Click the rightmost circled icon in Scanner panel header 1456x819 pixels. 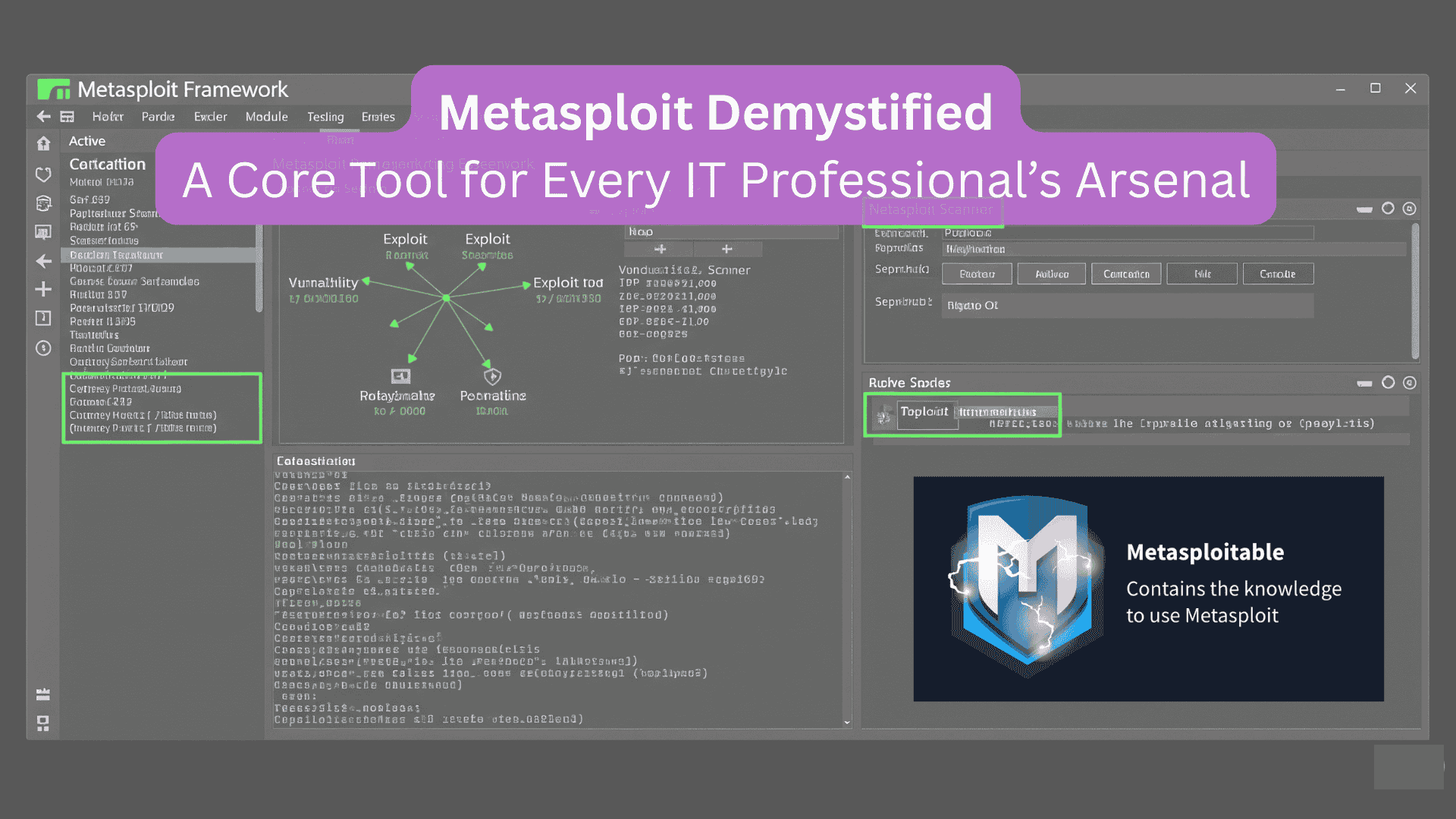click(1409, 209)
